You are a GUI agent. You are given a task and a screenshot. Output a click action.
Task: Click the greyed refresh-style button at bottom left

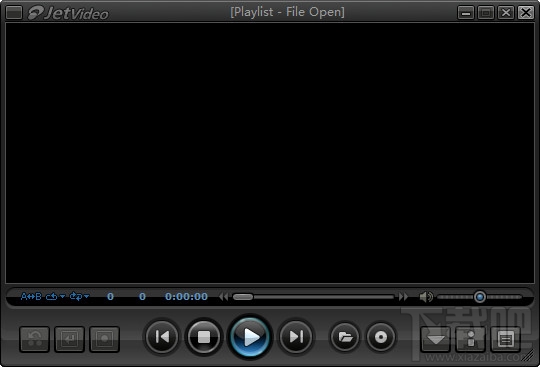pos(34,339)
